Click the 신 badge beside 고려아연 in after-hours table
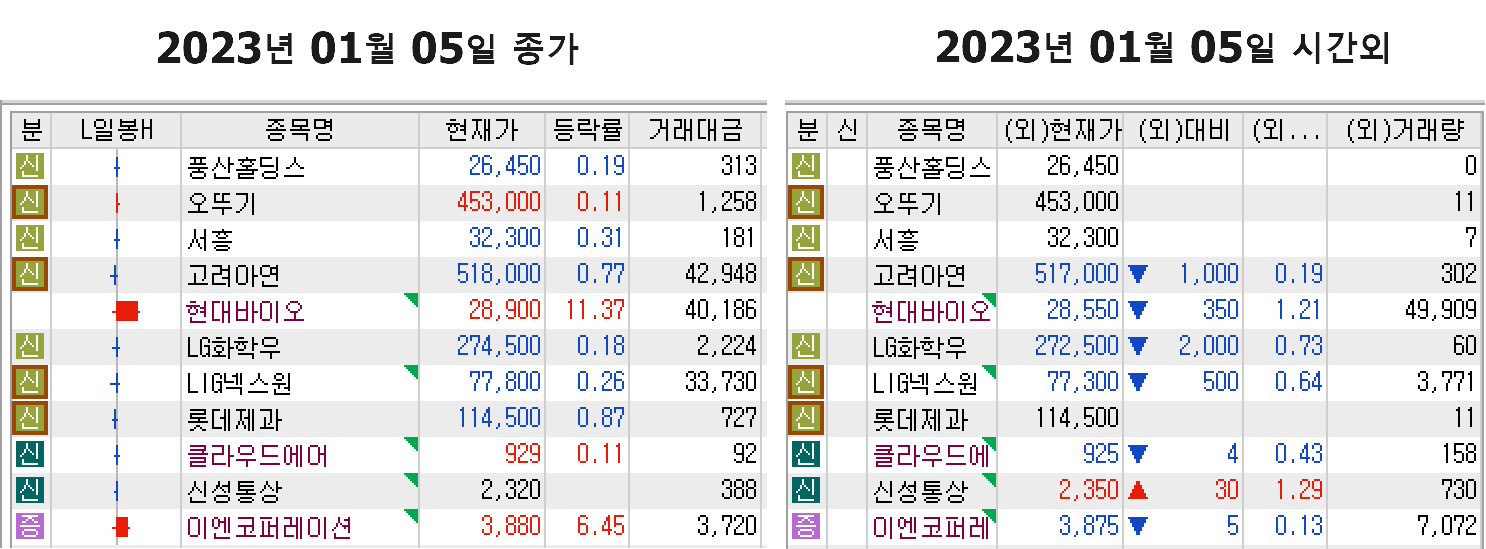The width and height of the screenshot is (1486, 549). click(x=806, y=274)
